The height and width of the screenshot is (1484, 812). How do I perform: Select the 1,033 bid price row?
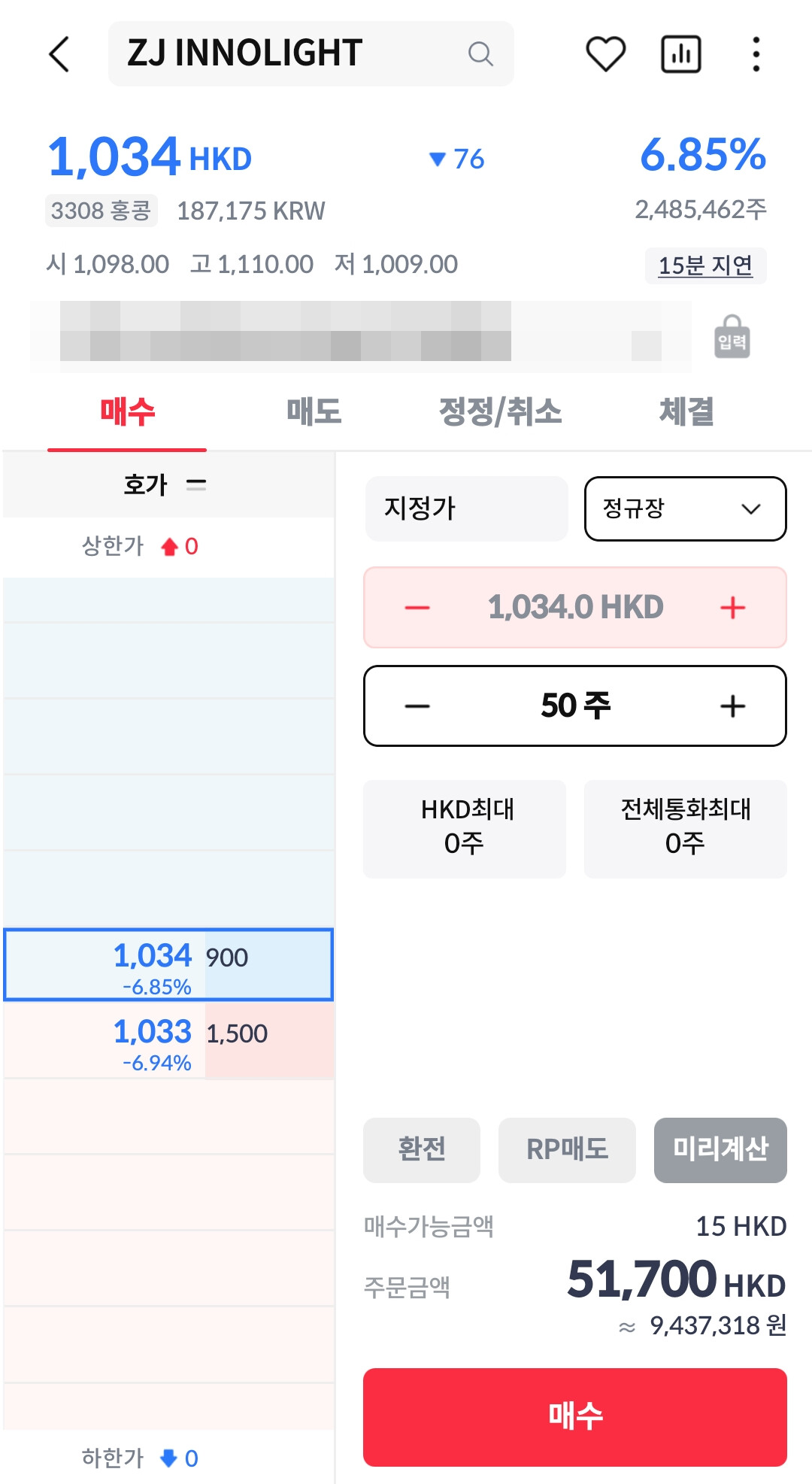click(168, 1041)
